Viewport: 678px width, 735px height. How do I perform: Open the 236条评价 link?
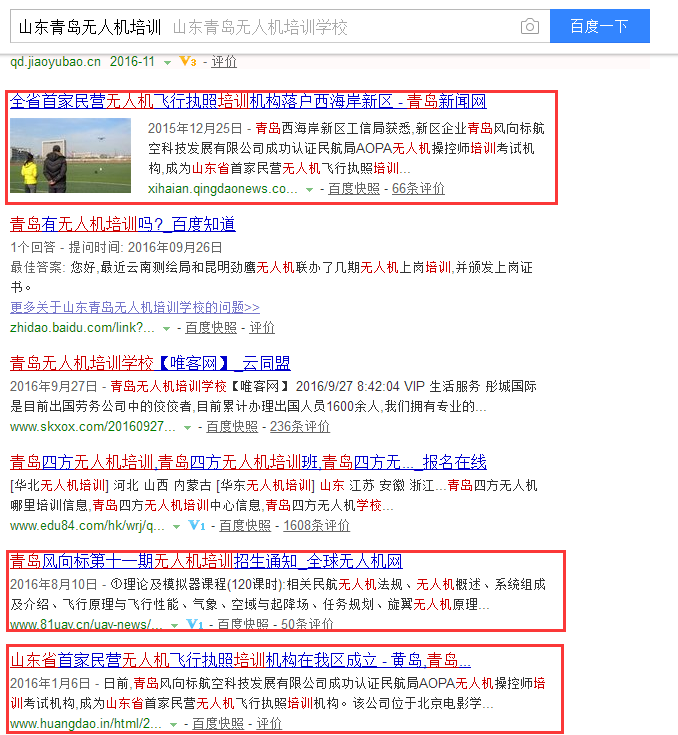tap(300, 427)
